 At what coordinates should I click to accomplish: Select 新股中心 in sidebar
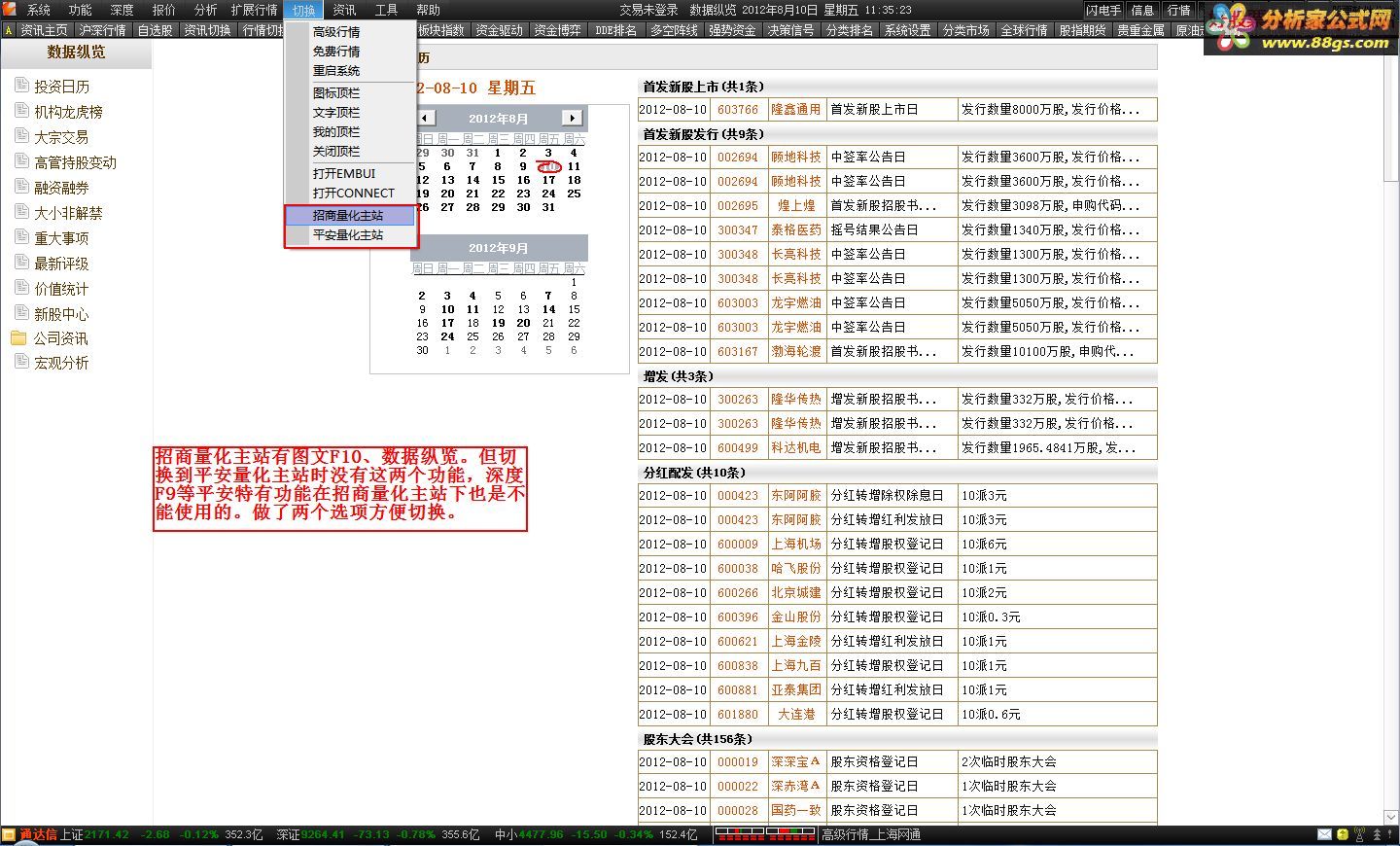coord(61,314)
